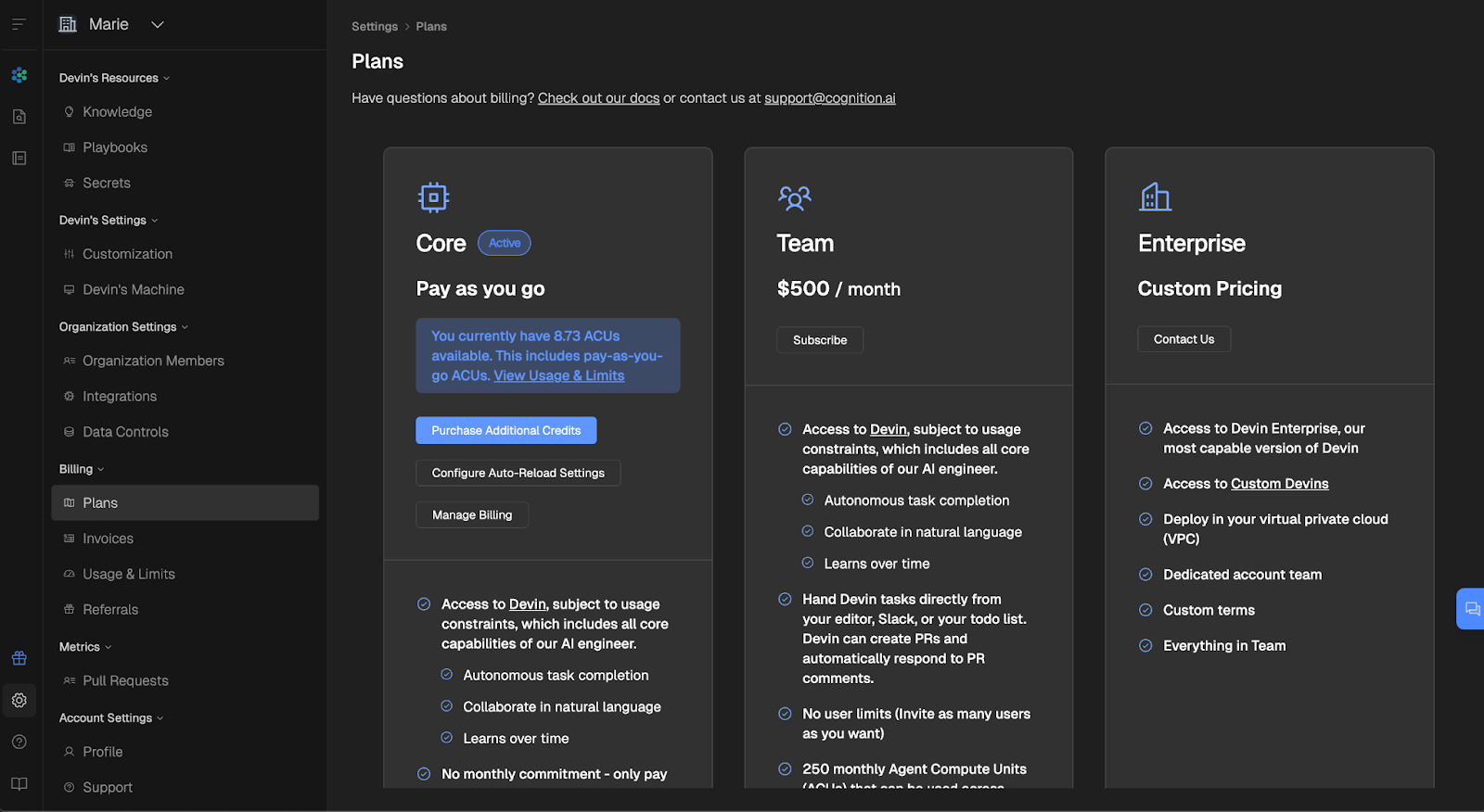This screenshot has width=1484, height=812.
Task: Subscribe to the Team plan
Action: 820,340
